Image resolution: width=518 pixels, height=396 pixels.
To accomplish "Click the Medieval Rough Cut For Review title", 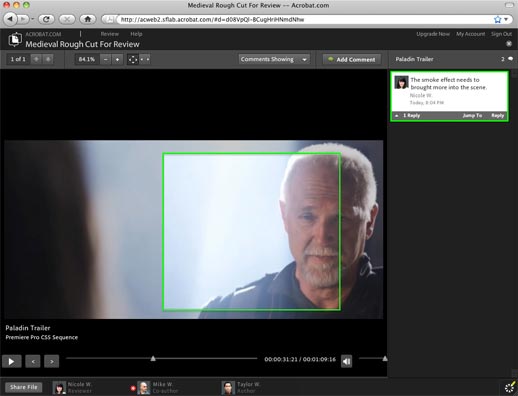I will pos(82,44).
